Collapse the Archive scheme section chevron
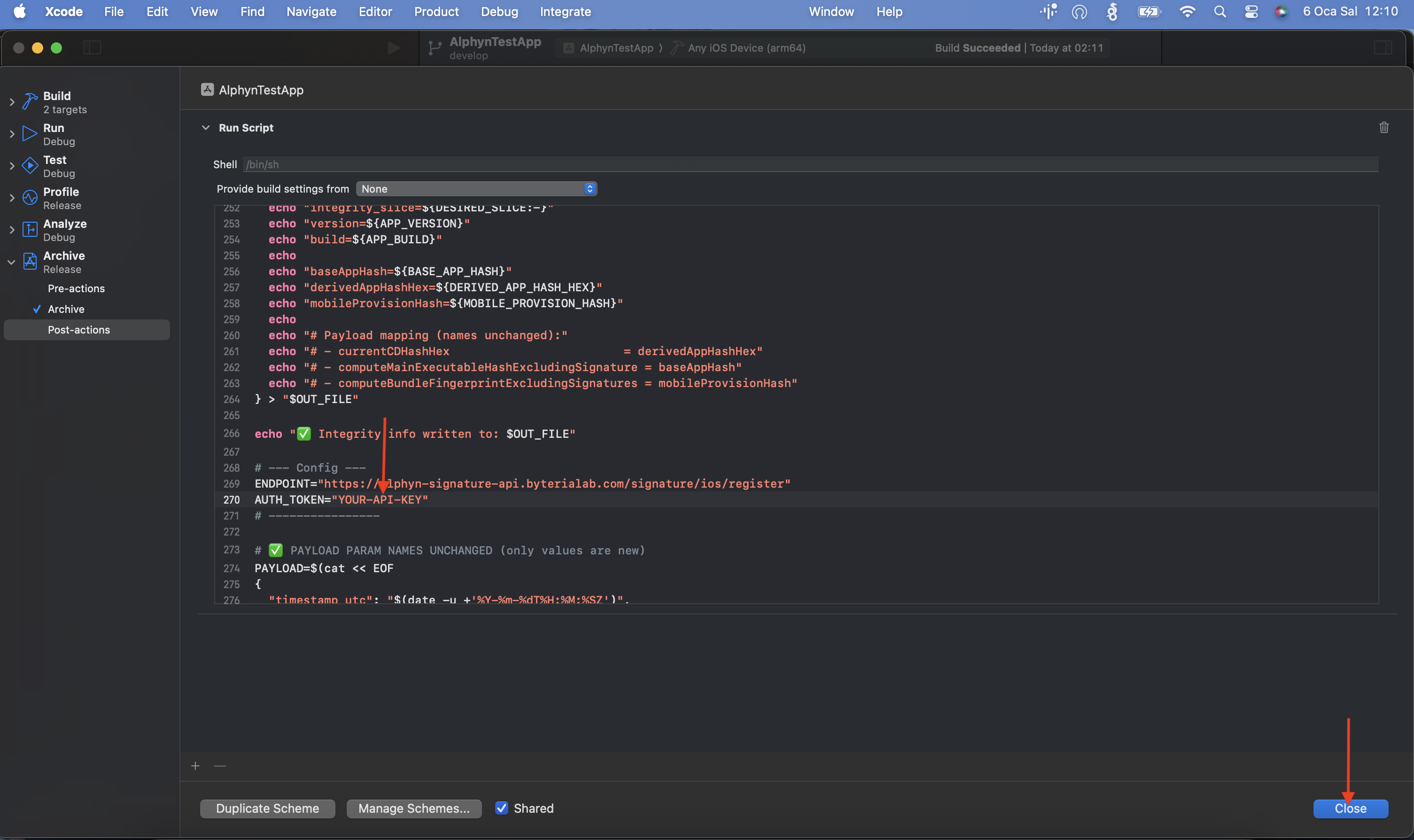 pos(11,262)
